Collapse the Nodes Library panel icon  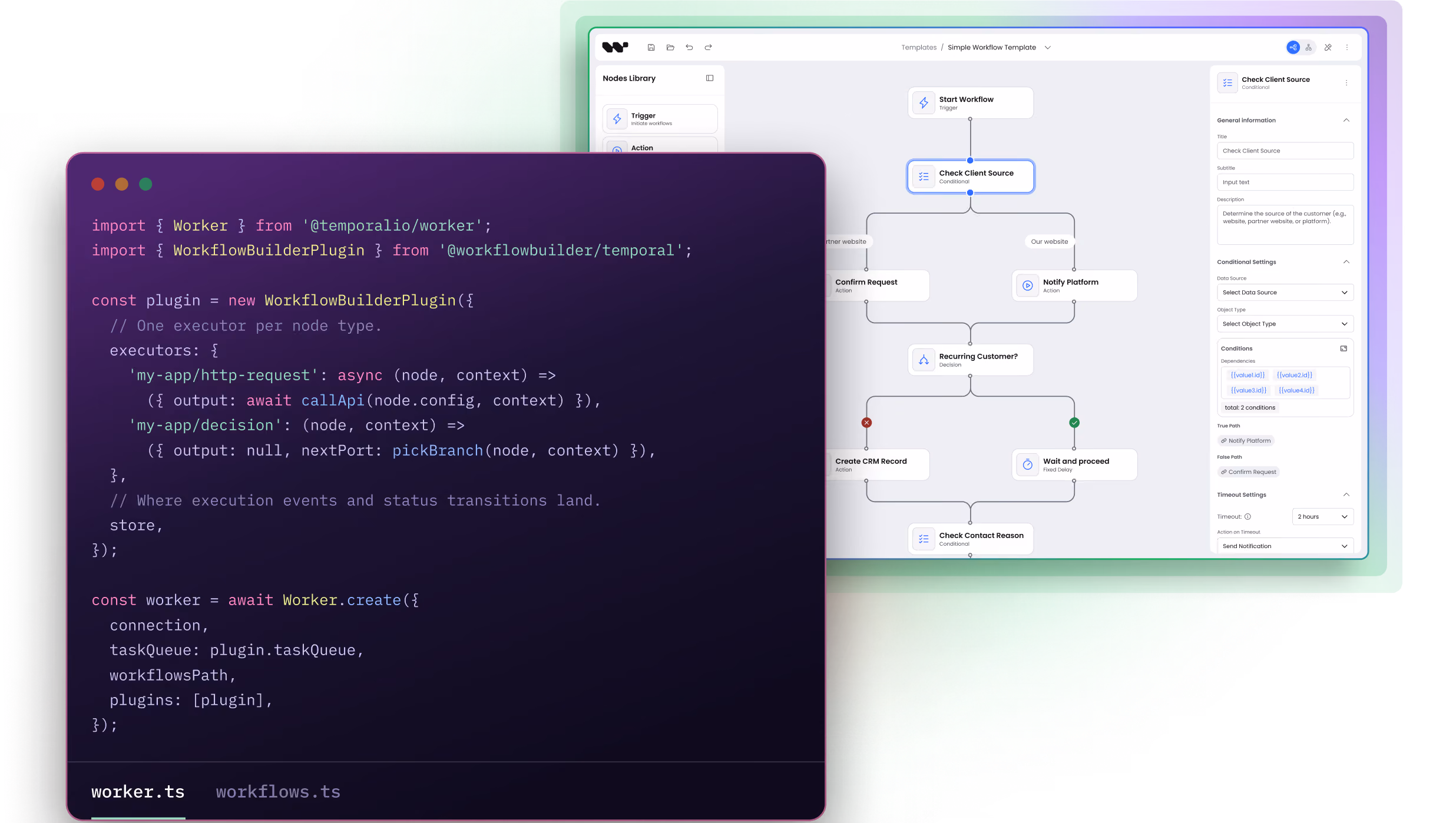click(x=710, y=78)
